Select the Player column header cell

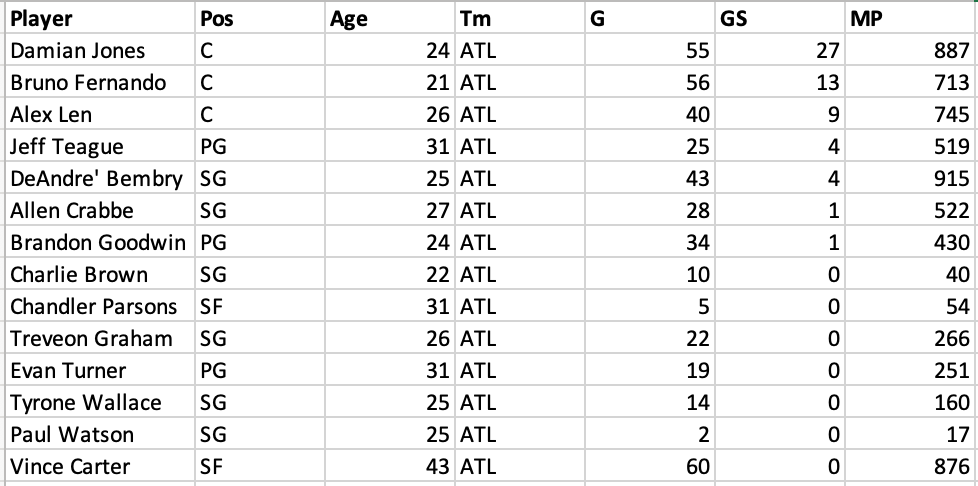coord(100,18)
